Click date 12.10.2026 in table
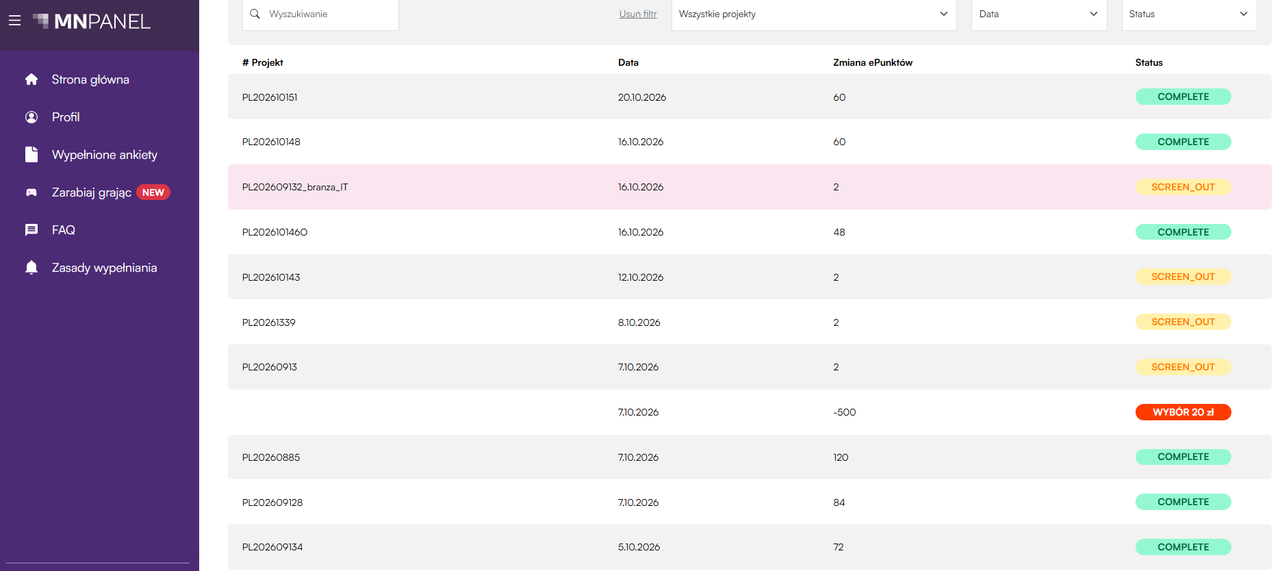Image resolution: width=1280 pixels, height=571 pixels. [641, 277]
